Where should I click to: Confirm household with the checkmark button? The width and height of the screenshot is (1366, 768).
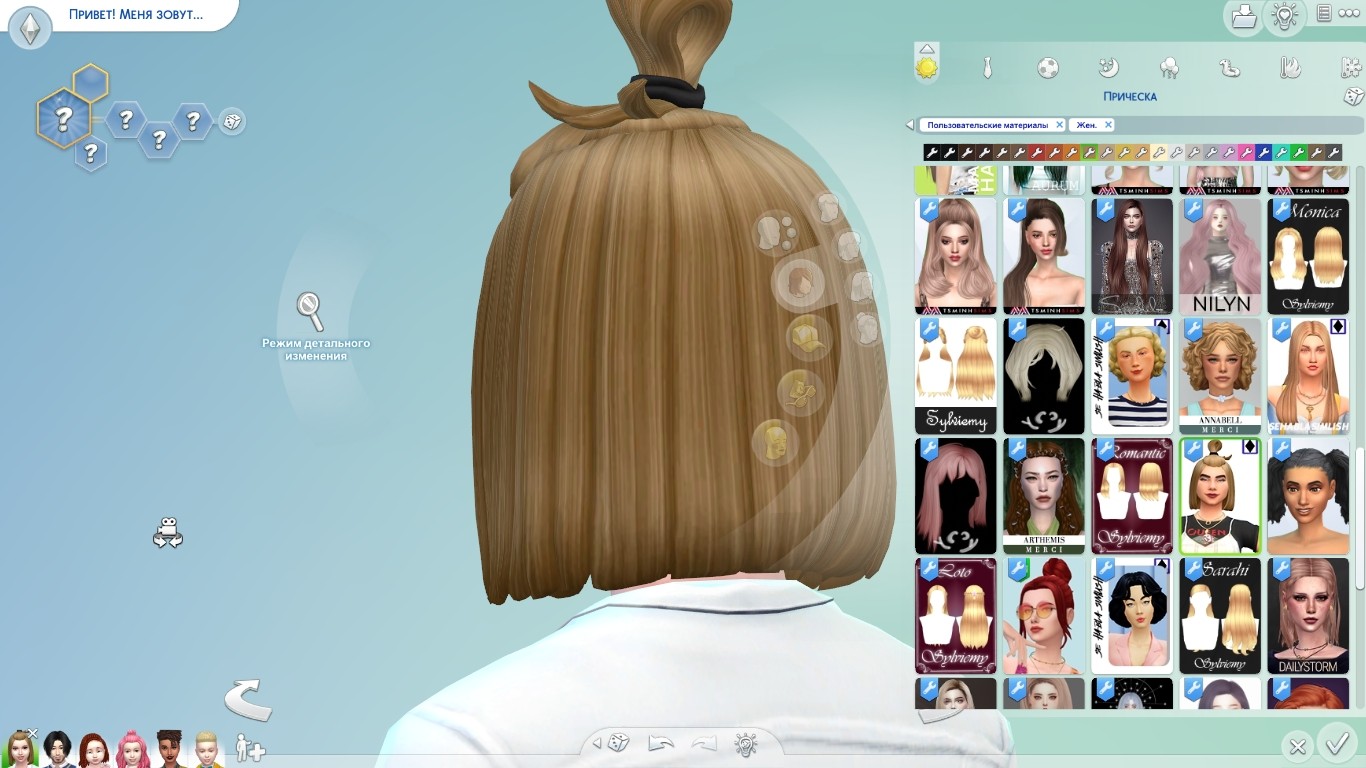click(x=1336, y=745)
